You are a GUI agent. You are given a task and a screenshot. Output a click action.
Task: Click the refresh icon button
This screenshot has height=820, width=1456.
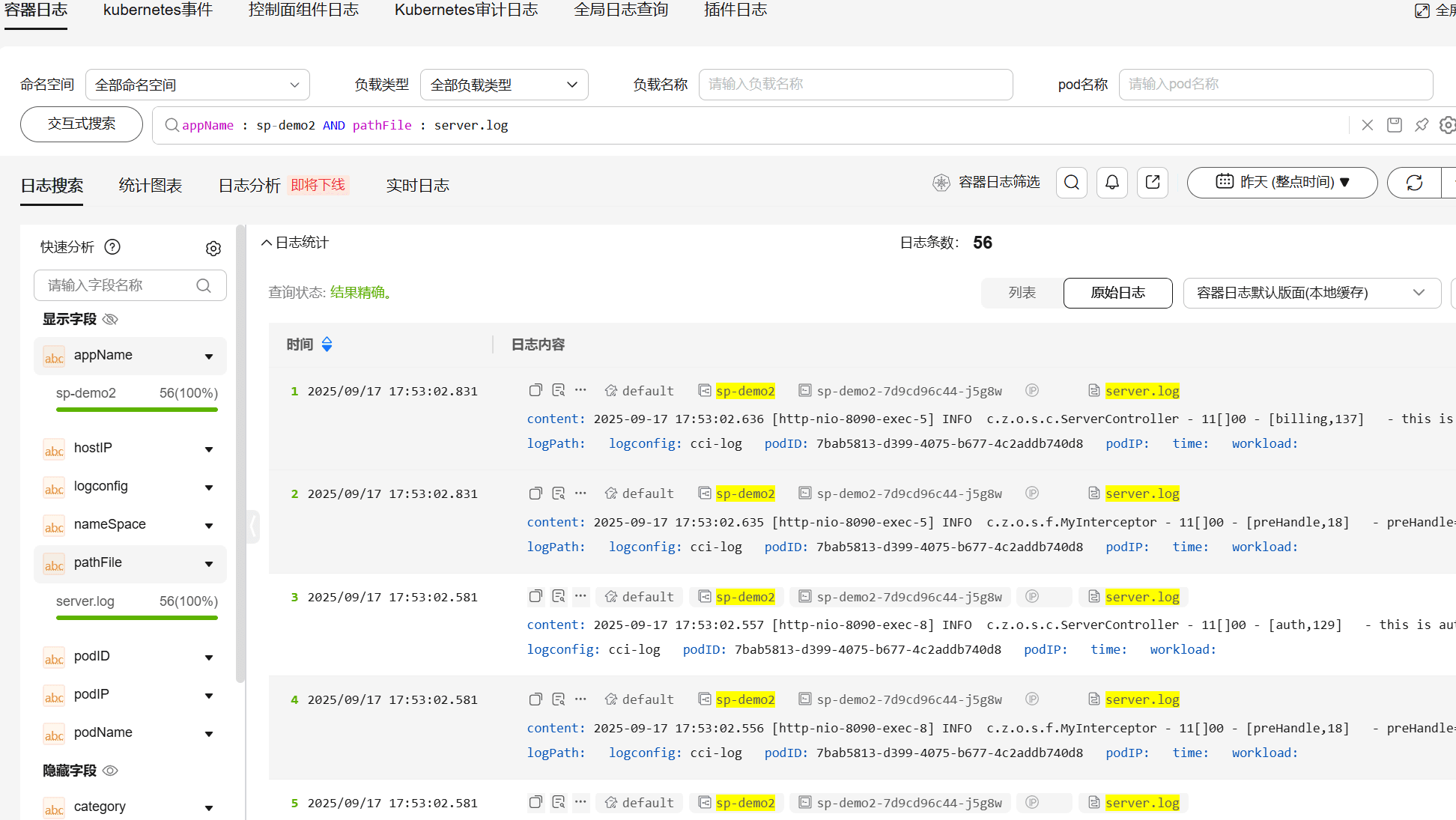(1414, 182)
